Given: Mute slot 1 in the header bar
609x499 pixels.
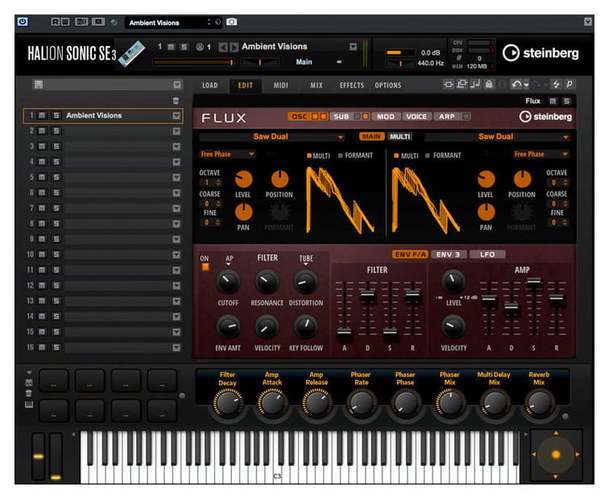Looking at the screenshot, I should [171, 47].
